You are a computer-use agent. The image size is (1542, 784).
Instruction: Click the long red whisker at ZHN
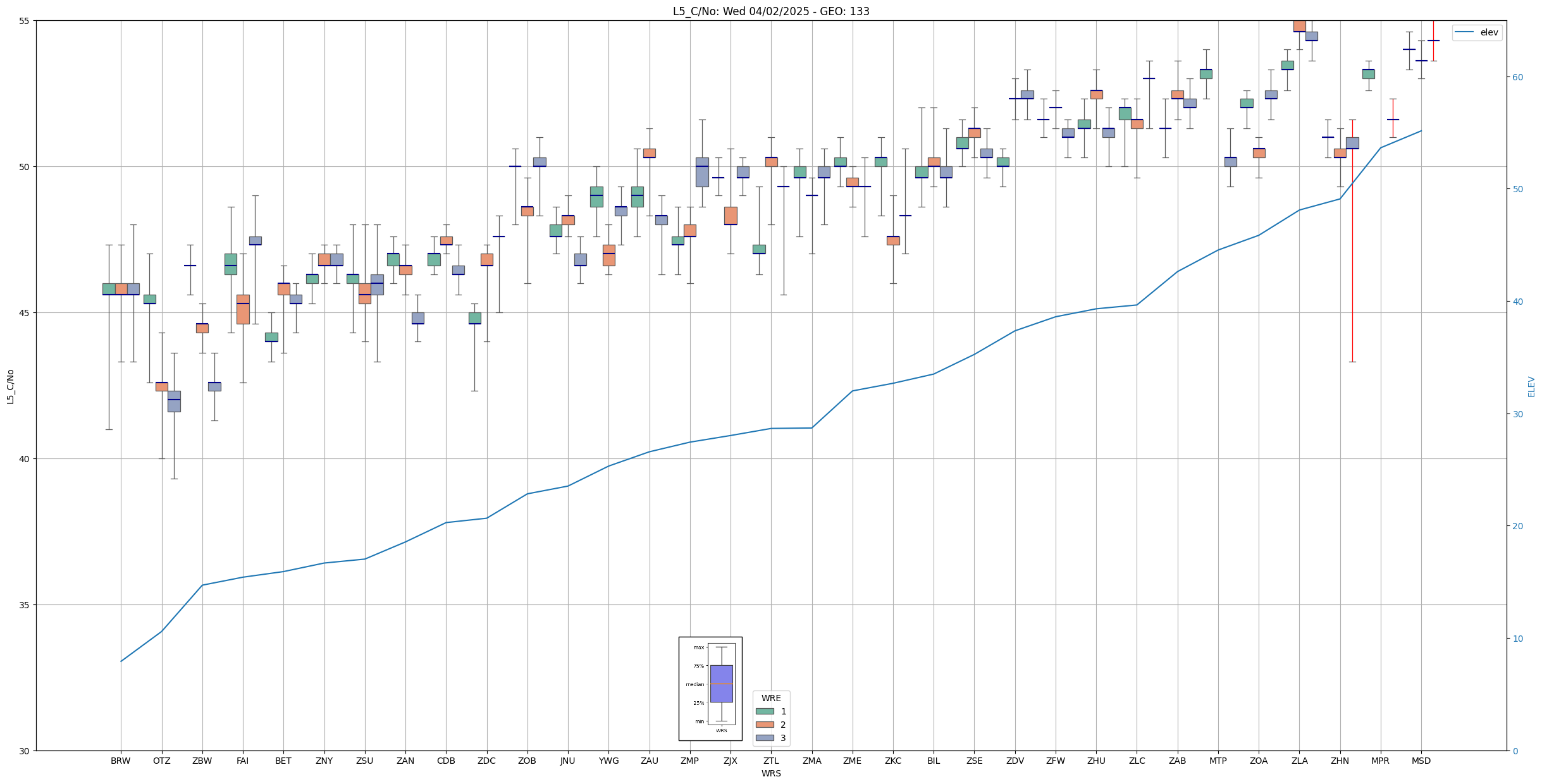click(1352, 266)
